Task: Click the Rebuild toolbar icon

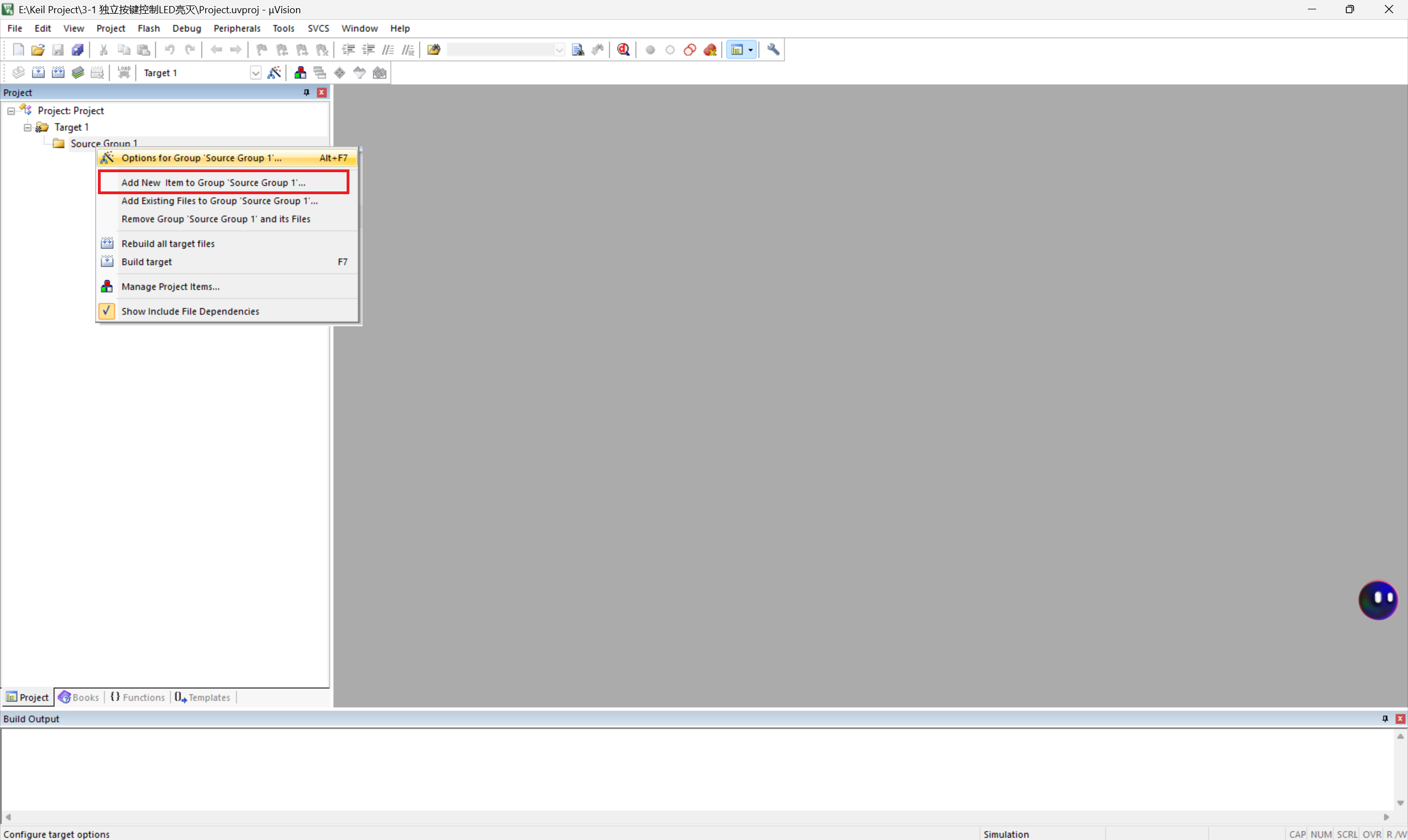Action: click(x=58, y=73)
